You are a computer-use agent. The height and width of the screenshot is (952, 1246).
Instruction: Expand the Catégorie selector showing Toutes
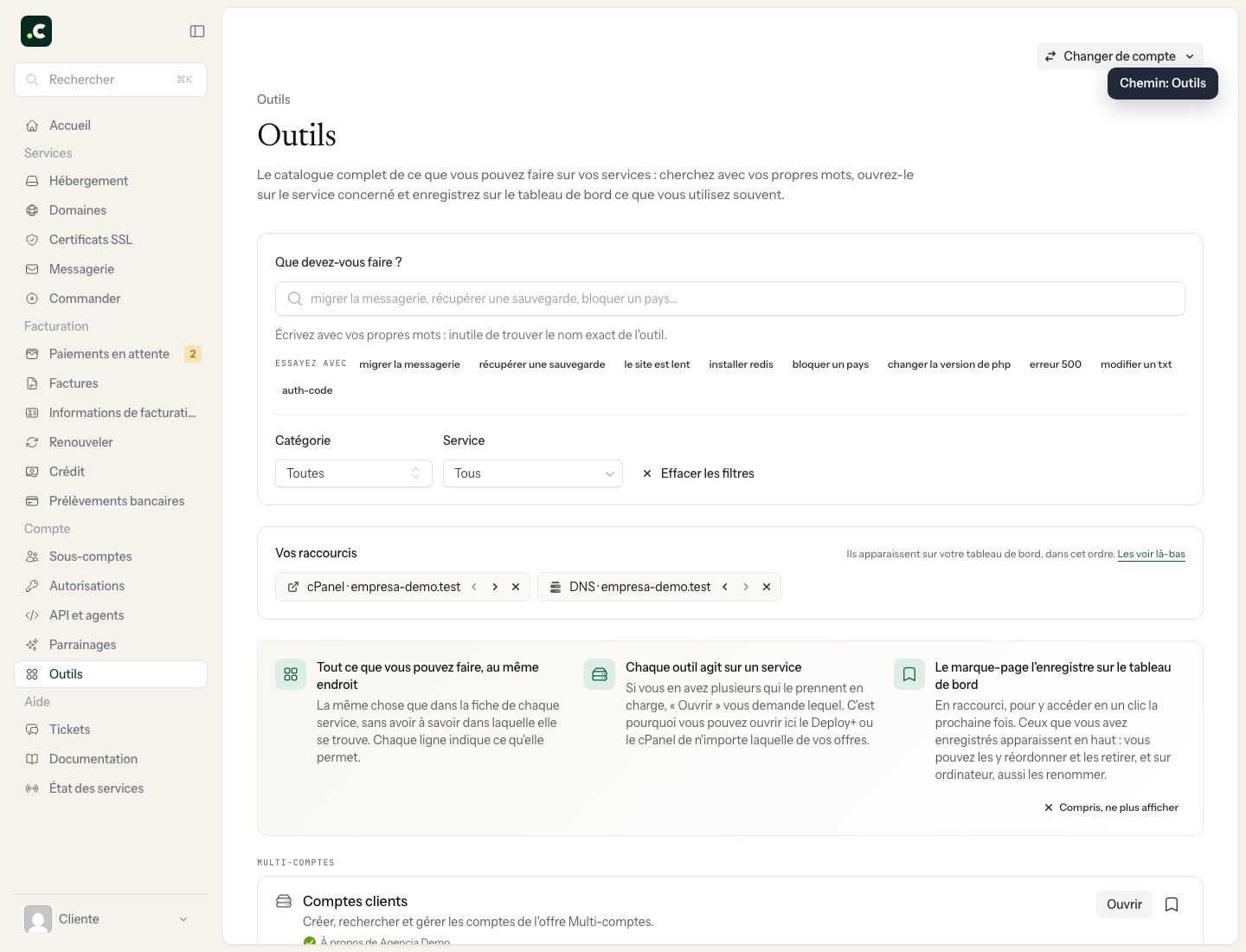point(354,473)
